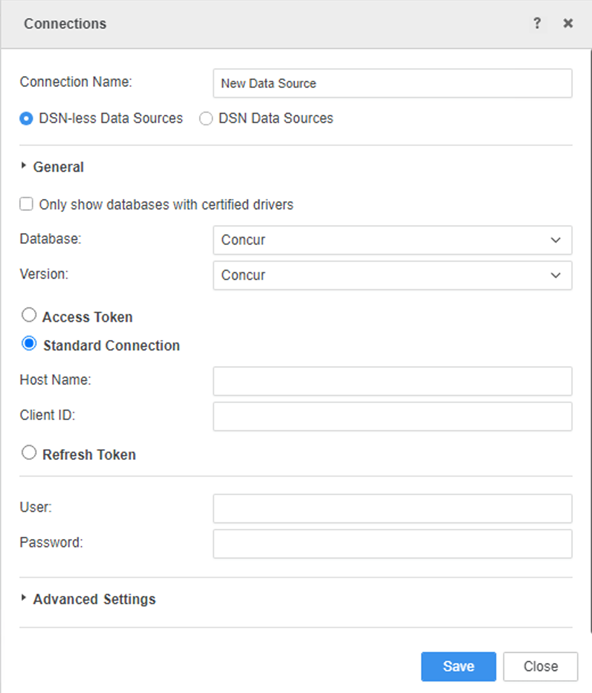Open the Database dropdown
Image resolution: width=592 pixels, height=693 pixels.
pyautogui.click(x=393, y=240)
